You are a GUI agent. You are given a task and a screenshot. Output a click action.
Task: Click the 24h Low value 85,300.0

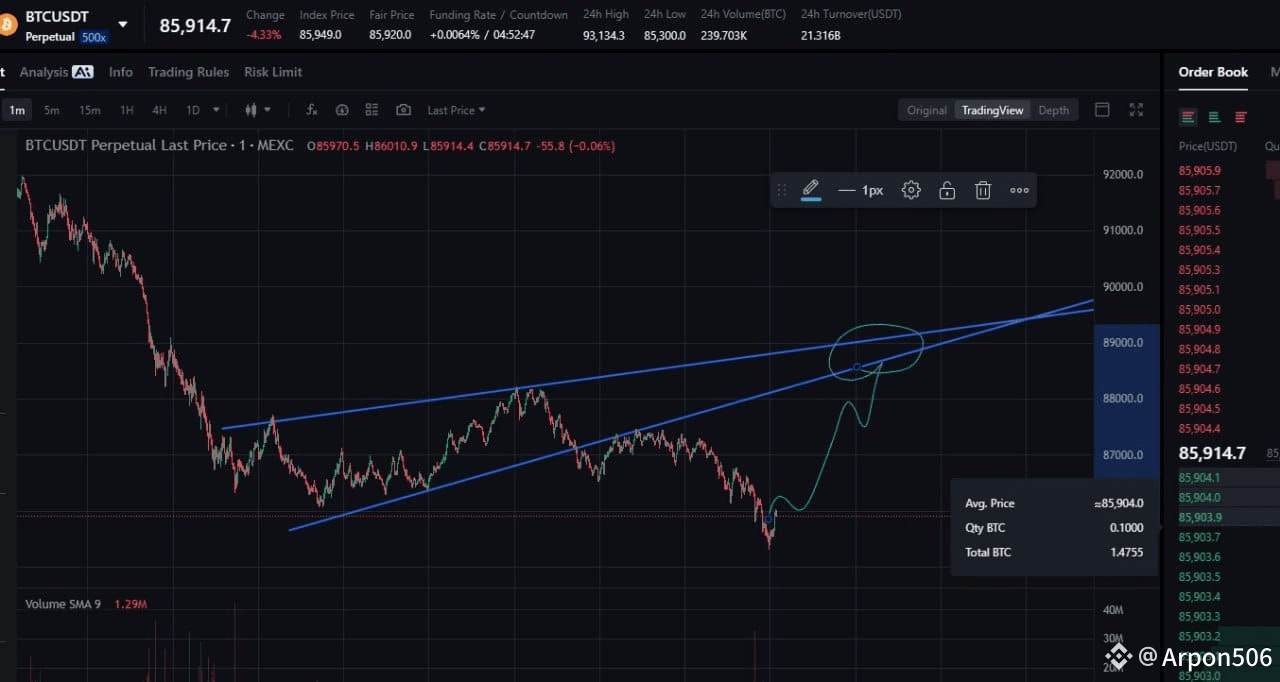[665, 35]
